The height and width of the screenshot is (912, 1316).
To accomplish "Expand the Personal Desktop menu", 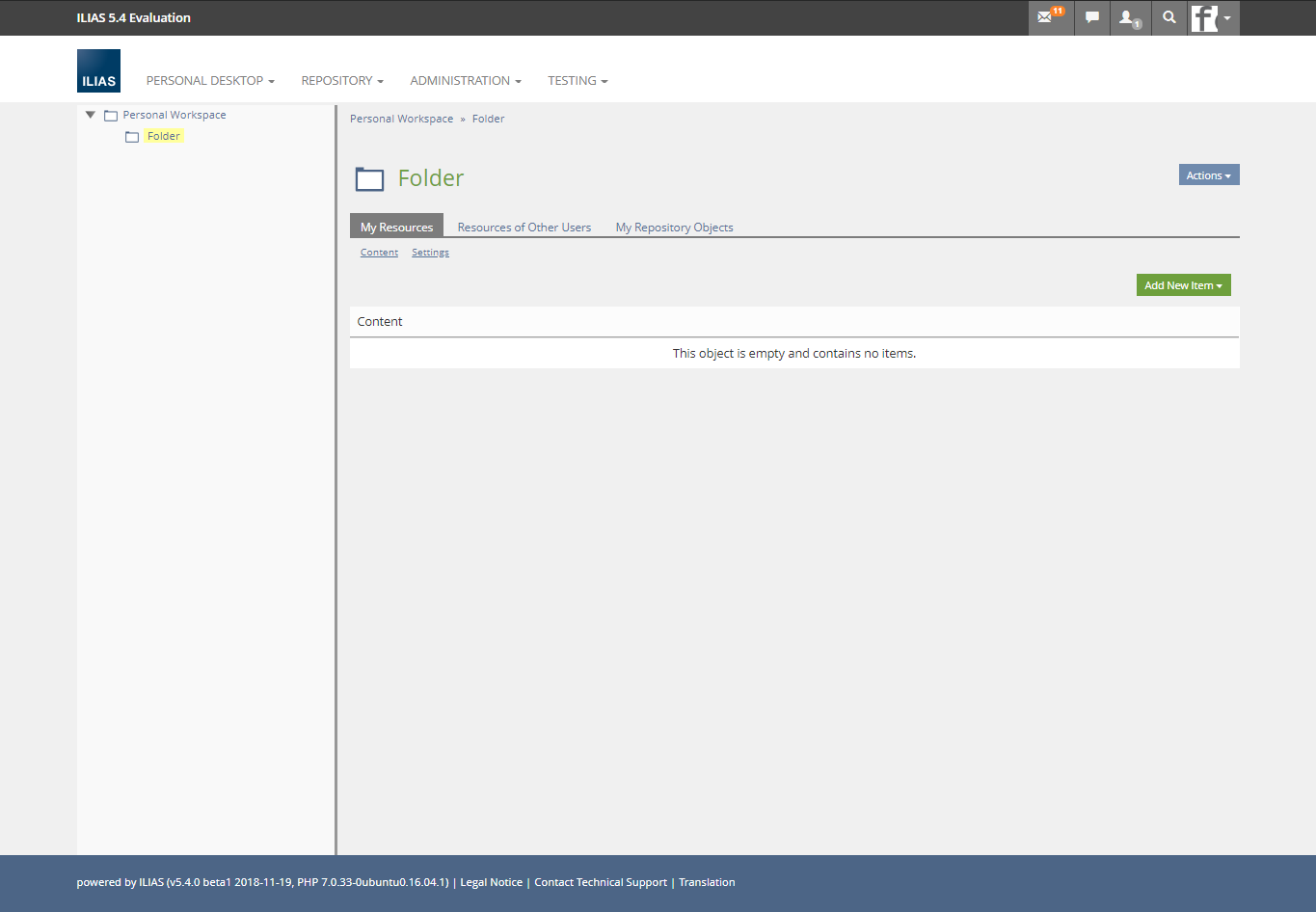I will [x=210, y=81].
